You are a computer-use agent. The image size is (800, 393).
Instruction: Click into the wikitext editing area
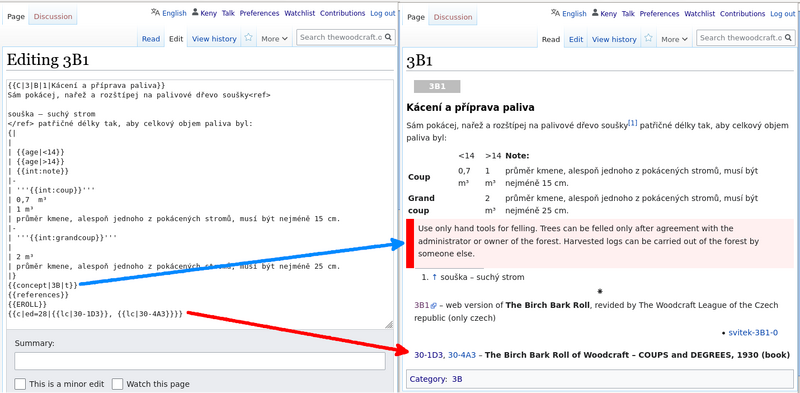[200, 204]
